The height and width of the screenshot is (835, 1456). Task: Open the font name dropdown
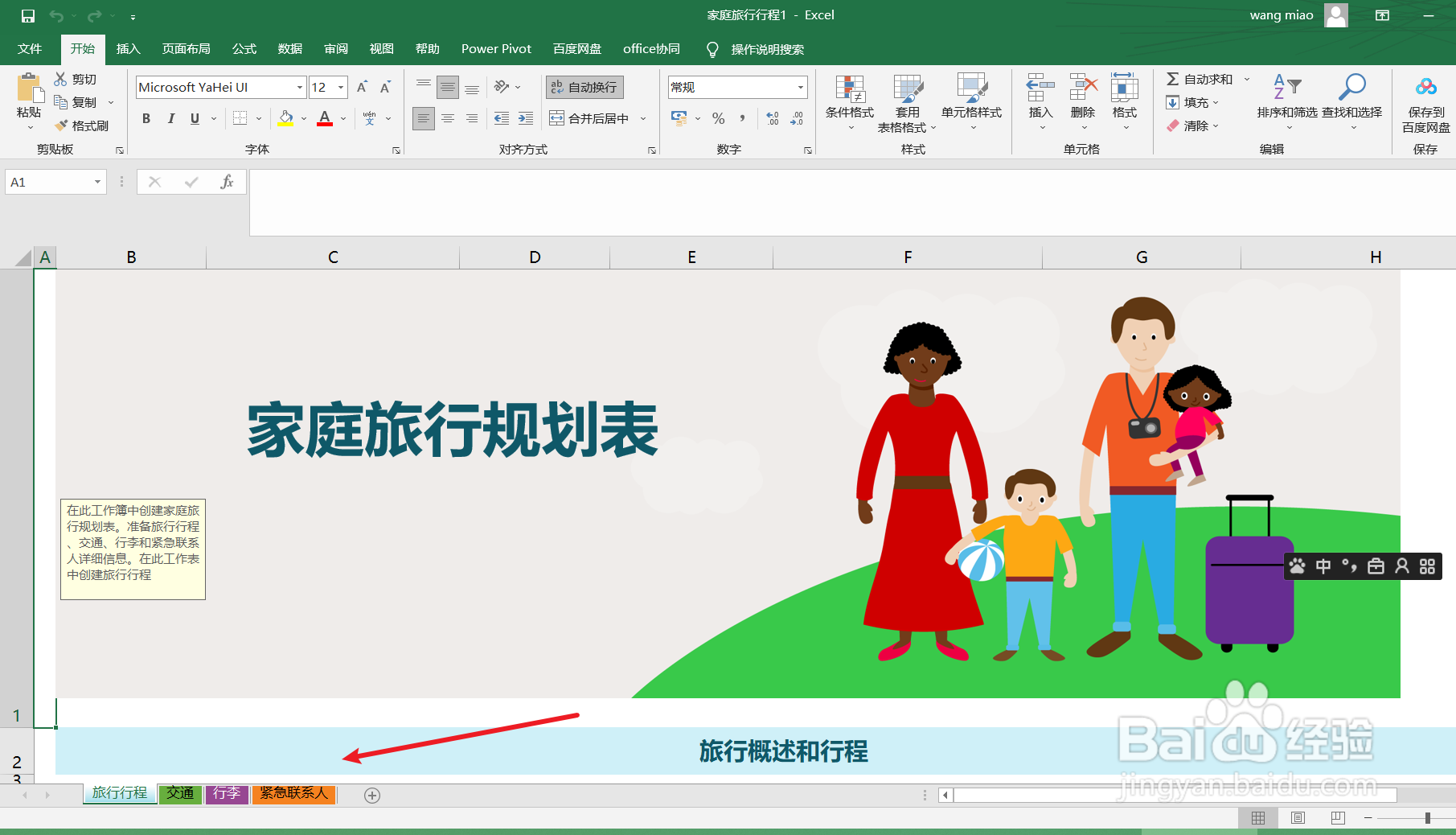coord(300,87)
